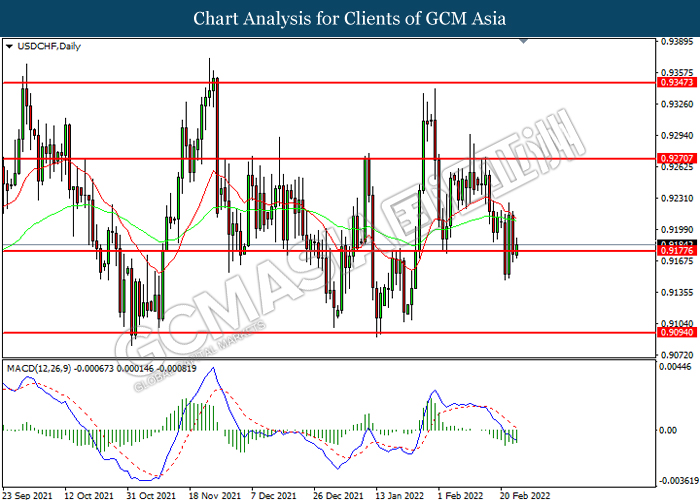Click the USDCHF,Daily symbol label
Image resolution: width=700 pixels, height=500 pixels.
click(x=49, y=46)
